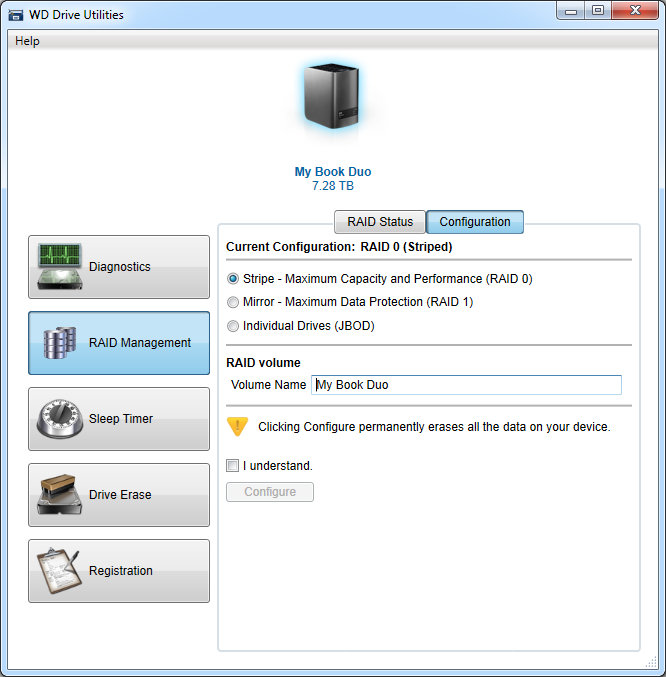
Task: Select the RAID Management section
Action: click(x=119, y=343)
